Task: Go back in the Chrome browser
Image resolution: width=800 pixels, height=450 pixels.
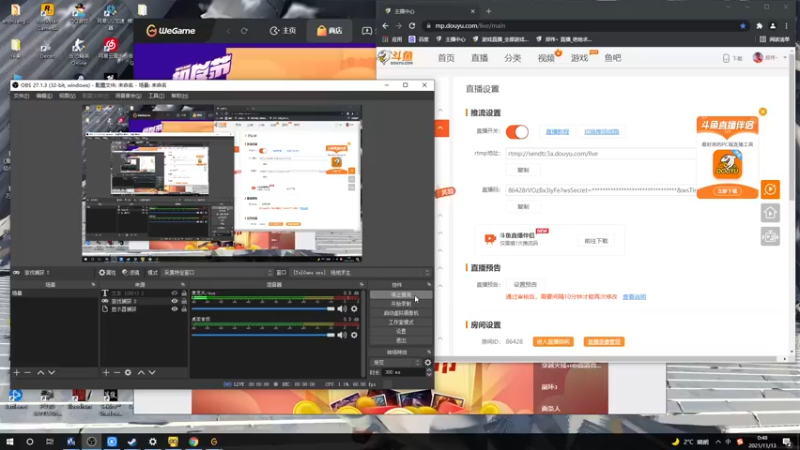Action: coord(385,26)
